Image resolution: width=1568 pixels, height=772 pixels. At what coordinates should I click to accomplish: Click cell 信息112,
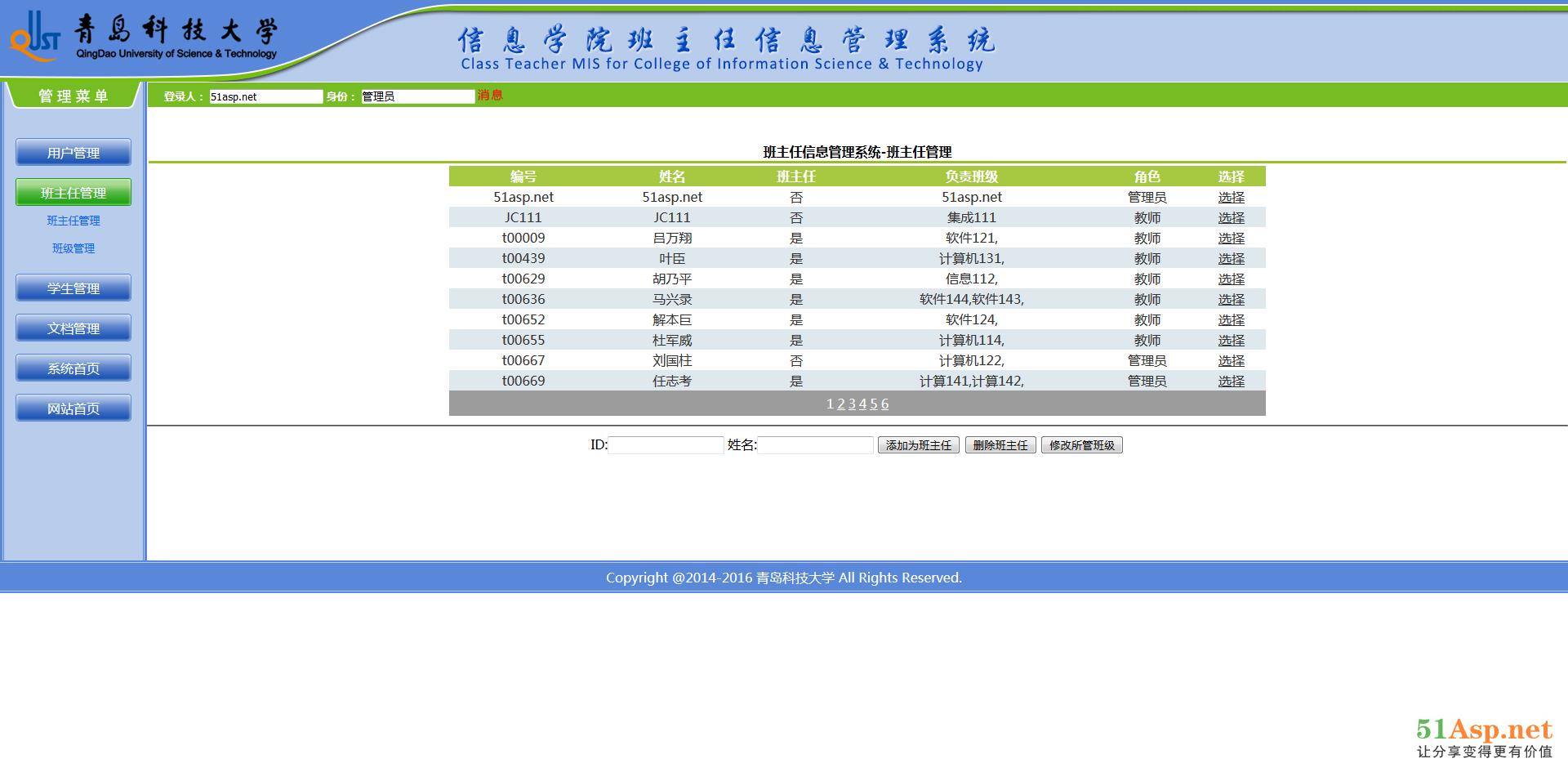(972, 279)
